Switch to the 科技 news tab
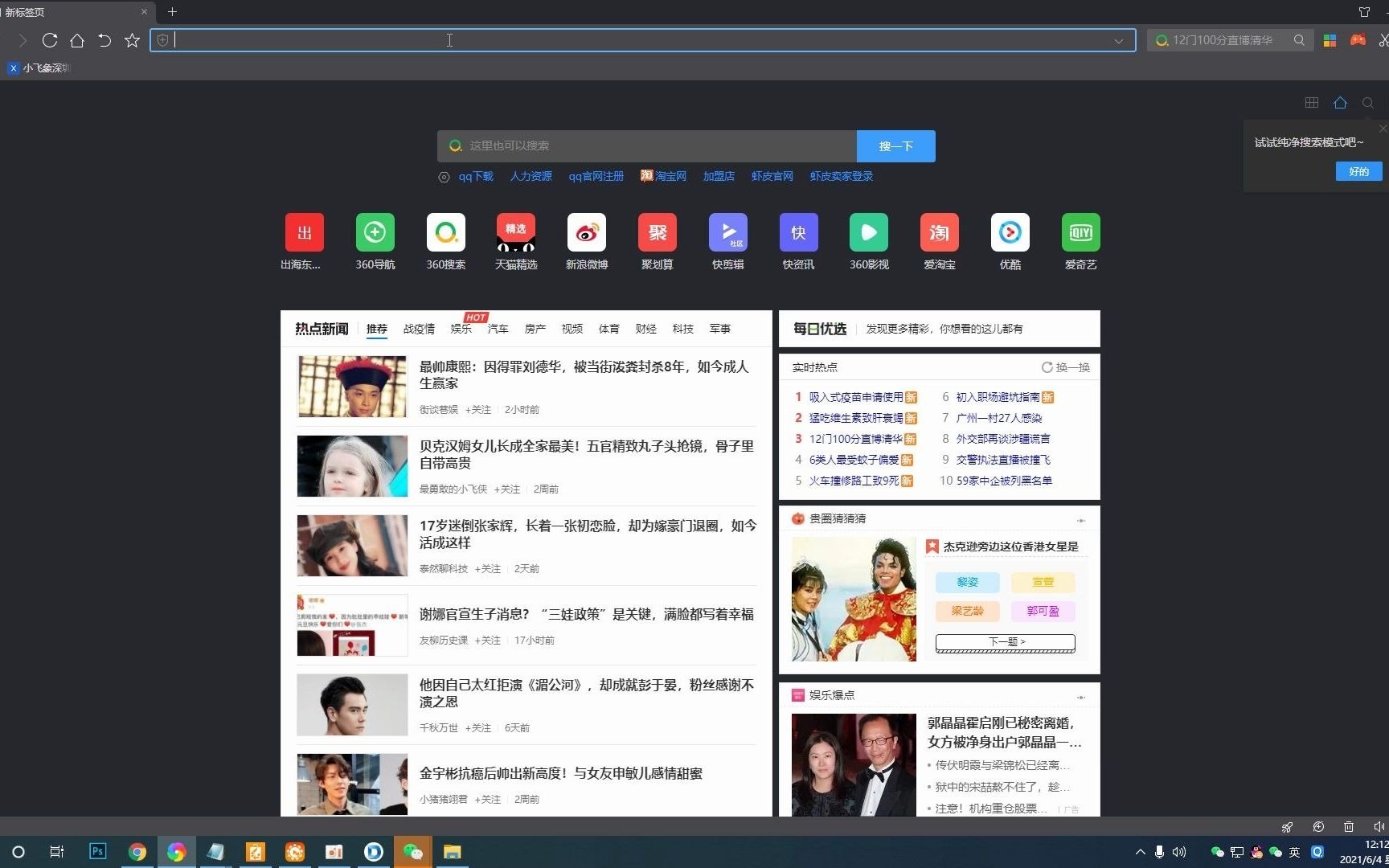Screen dimensions: 1389x868 point(683,329)
